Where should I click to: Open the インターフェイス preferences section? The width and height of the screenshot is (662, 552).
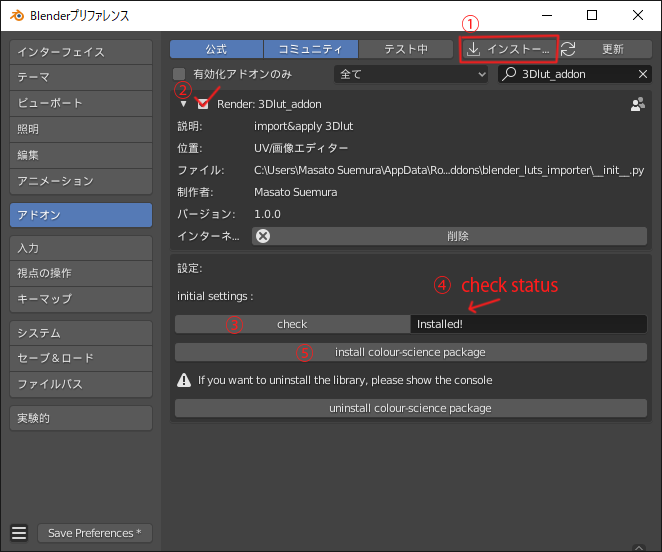81,52
